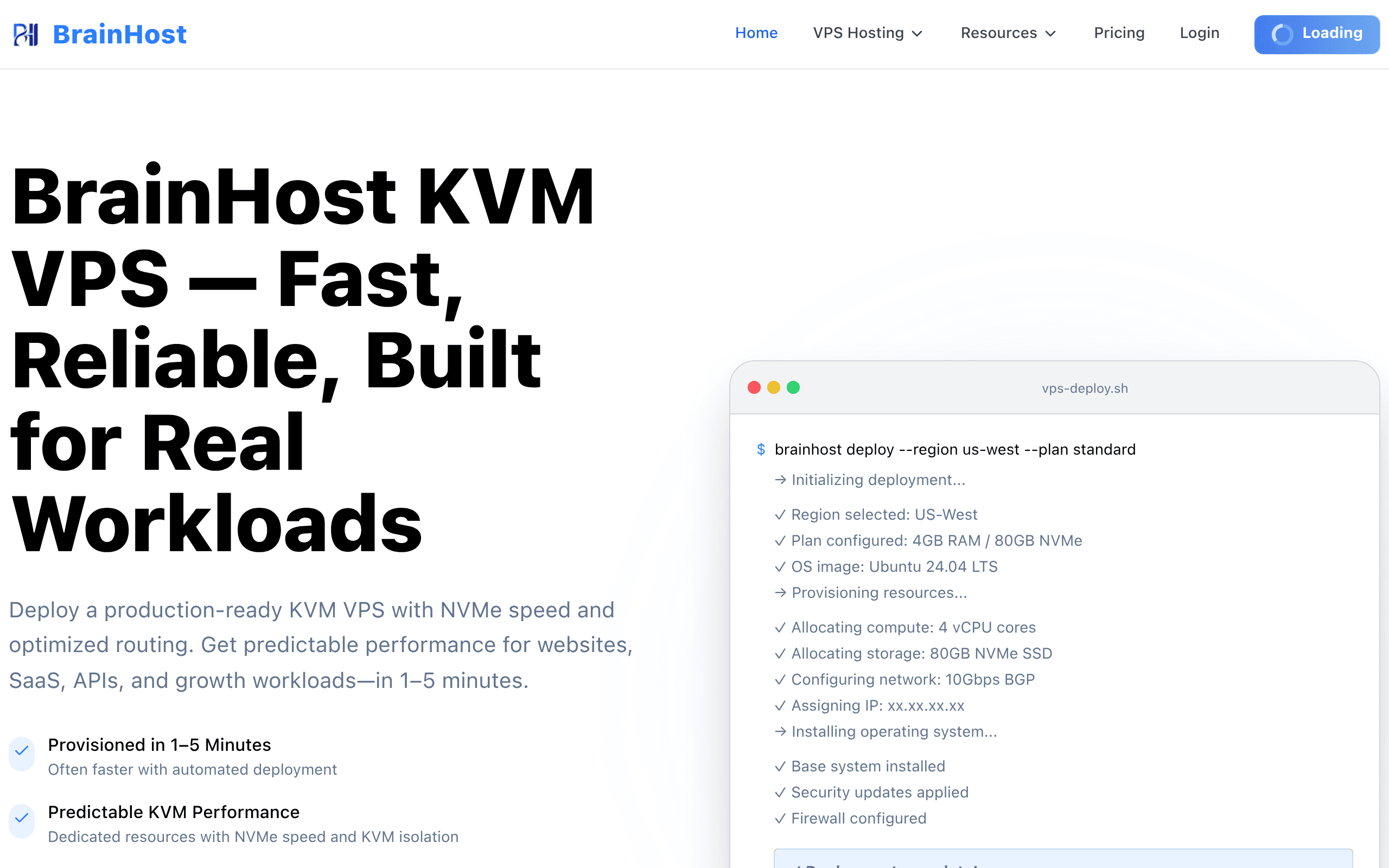The width and height of the screenshot is (1389, 868).
Task: Expand the Resources dropdown chevron
Action: pyautogui.click(x=1050, y=34)
